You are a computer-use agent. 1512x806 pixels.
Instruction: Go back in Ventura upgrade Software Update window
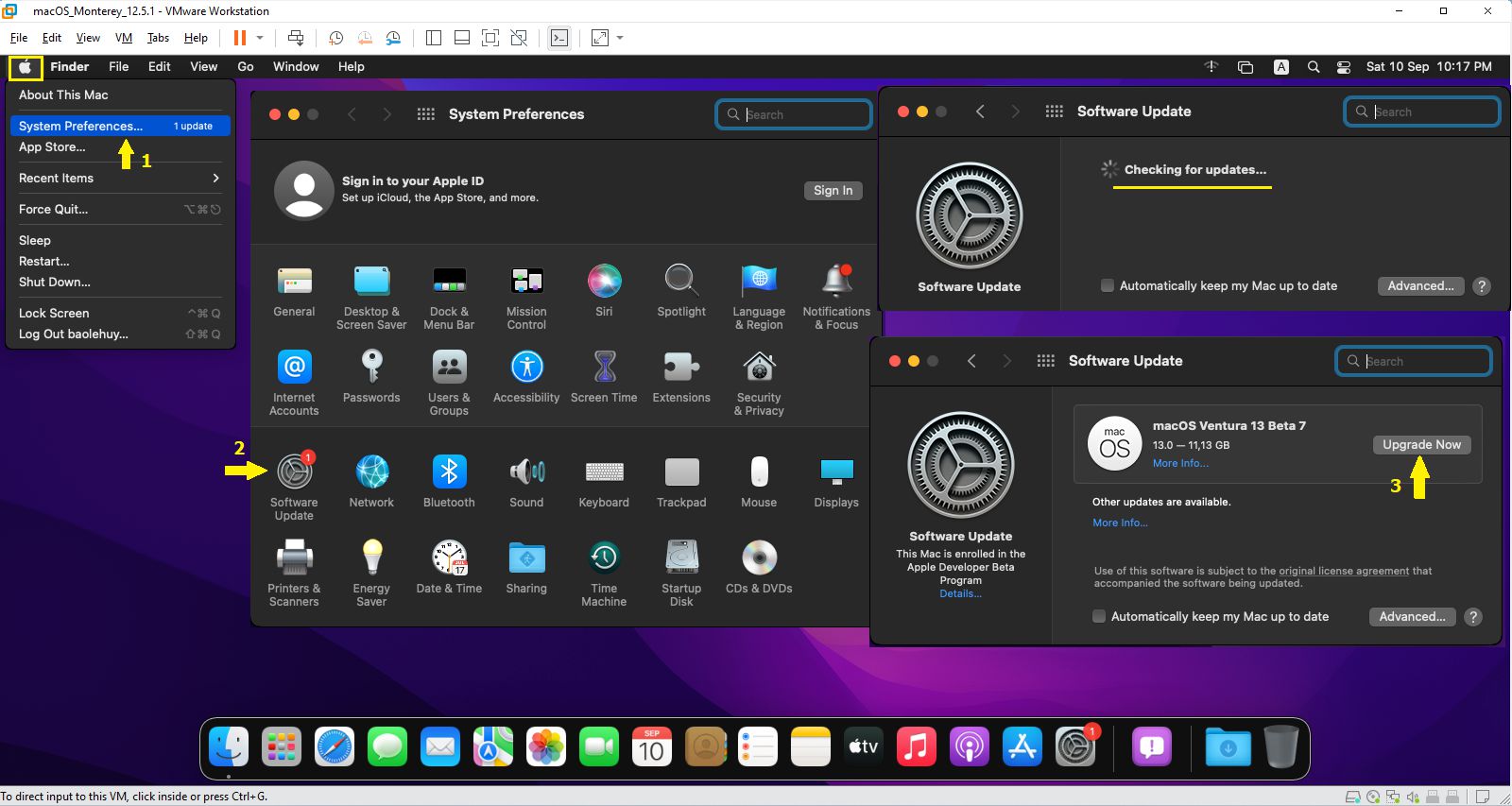pos(971,361)
